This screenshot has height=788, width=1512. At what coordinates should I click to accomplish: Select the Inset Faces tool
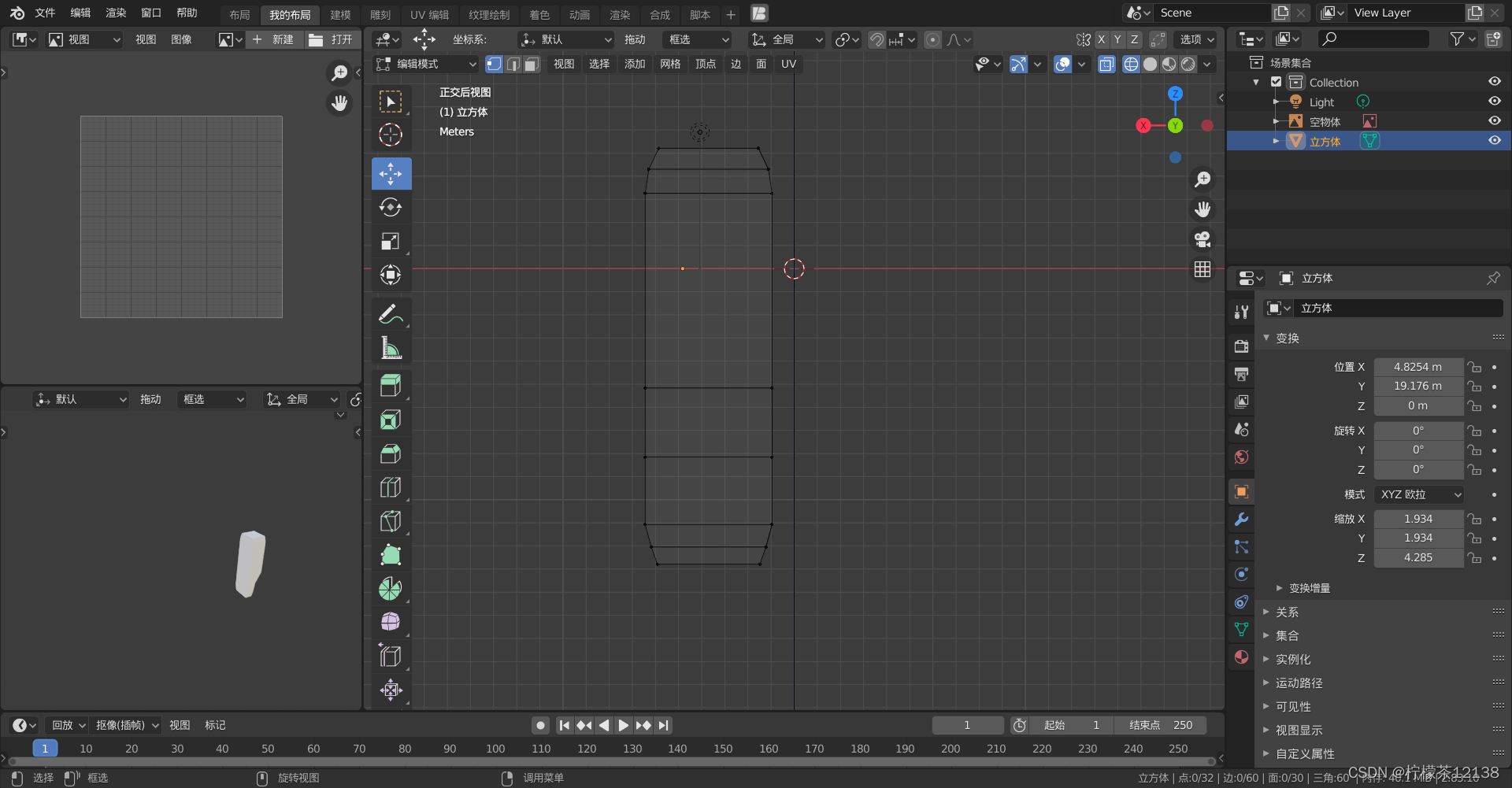pos(391,420)
